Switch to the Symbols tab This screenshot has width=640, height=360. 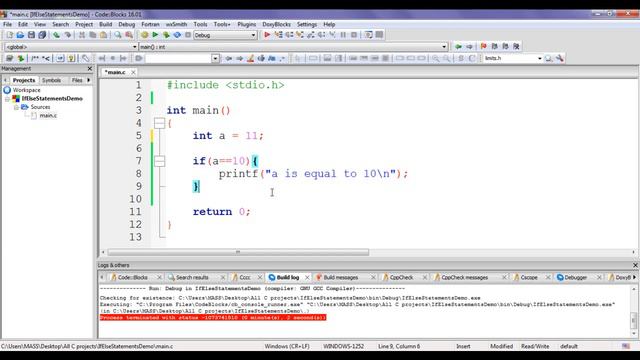[51, 80]
